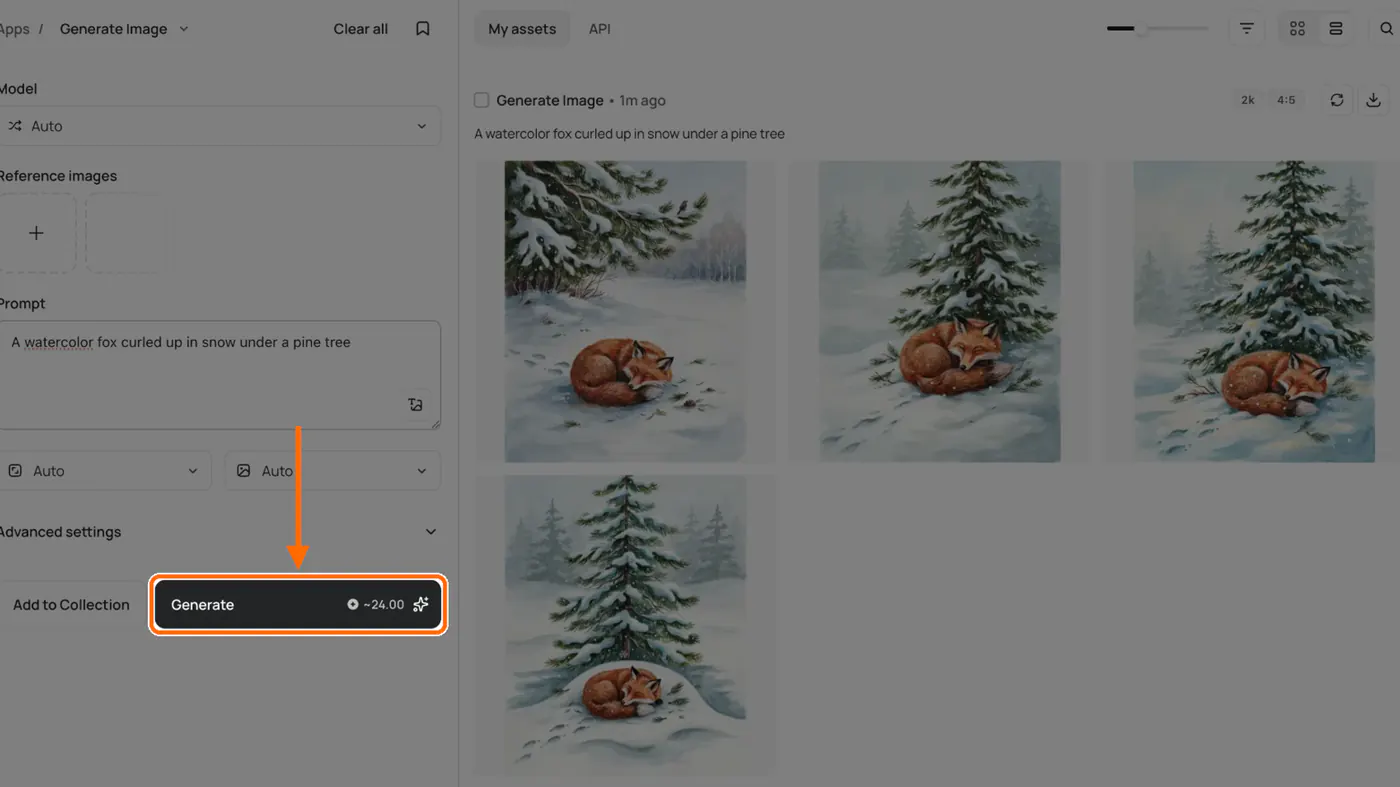The image size is (1400, 787).
Task: Click the 2k resolution tag
Action: tap(1248, 100)
